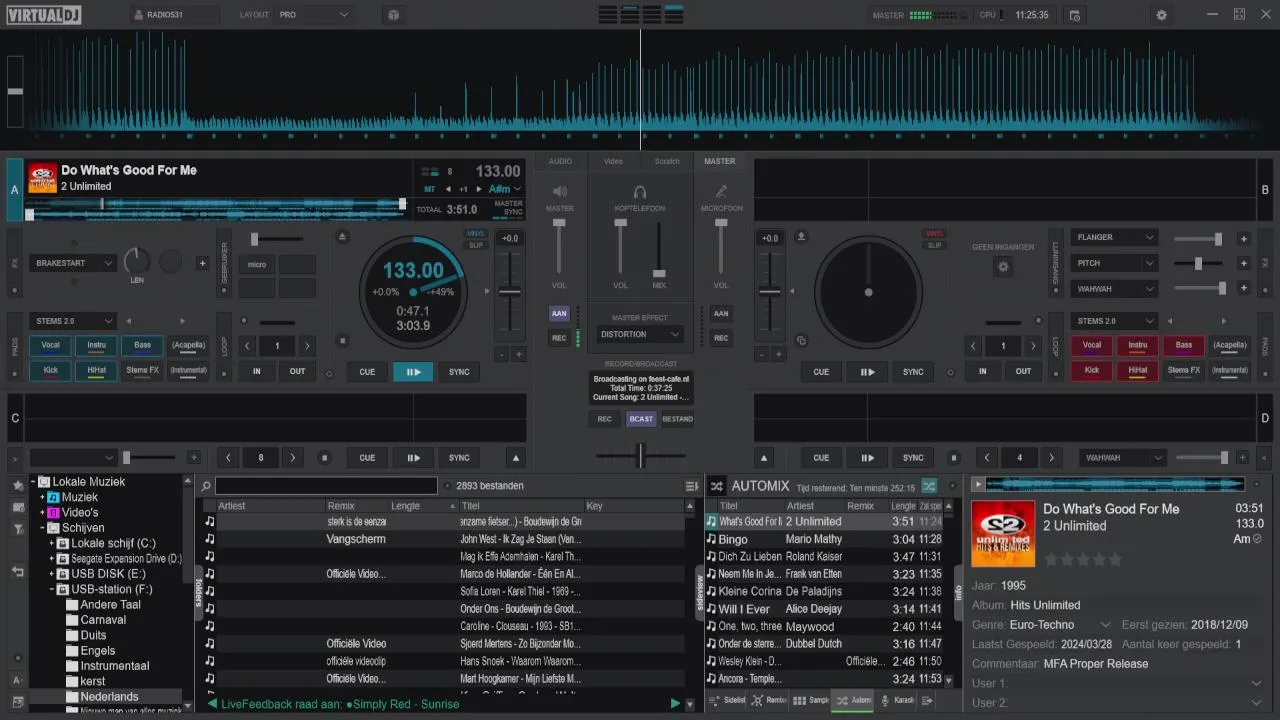Viewport: 1280px width, 720px height.
Task: Open the DISTORTION master effect dropdown
Action: [640, 334]
